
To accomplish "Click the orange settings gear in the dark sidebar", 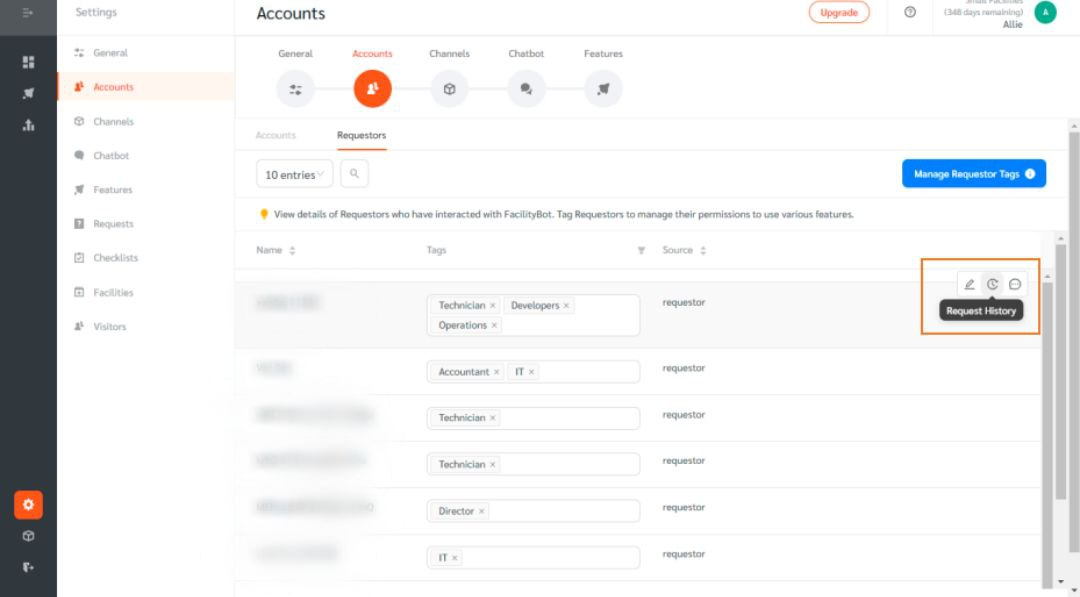I will 28,504.
